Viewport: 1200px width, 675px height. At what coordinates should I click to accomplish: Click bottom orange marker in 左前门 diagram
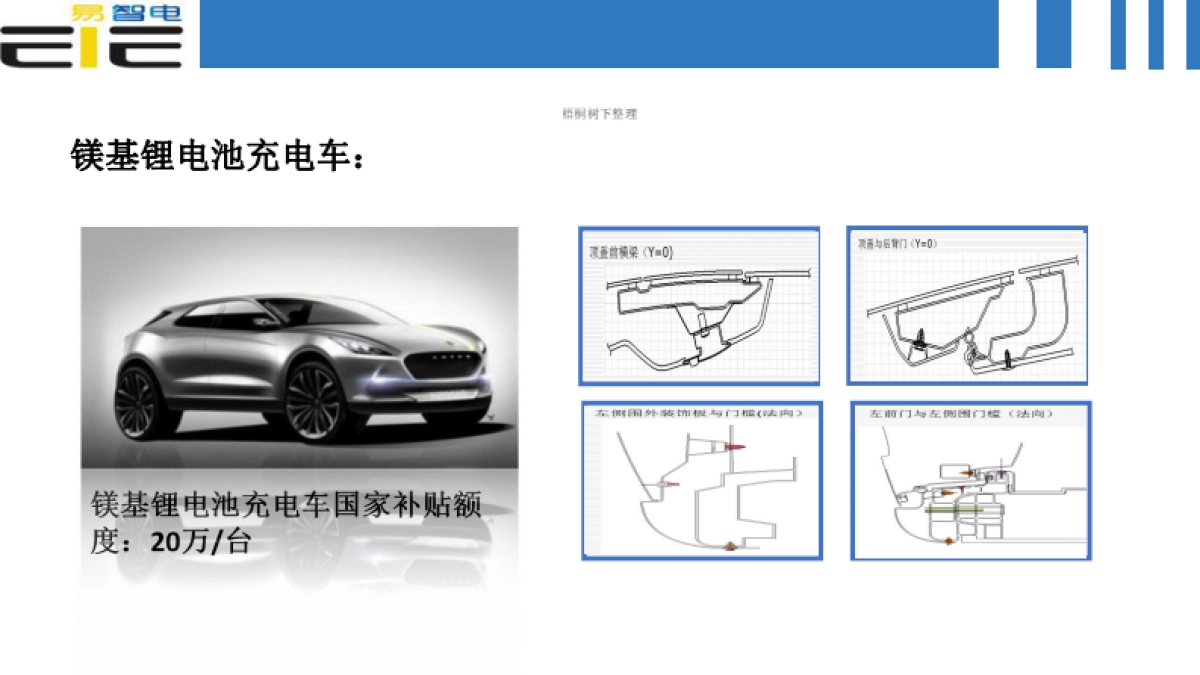pos(949,541)
